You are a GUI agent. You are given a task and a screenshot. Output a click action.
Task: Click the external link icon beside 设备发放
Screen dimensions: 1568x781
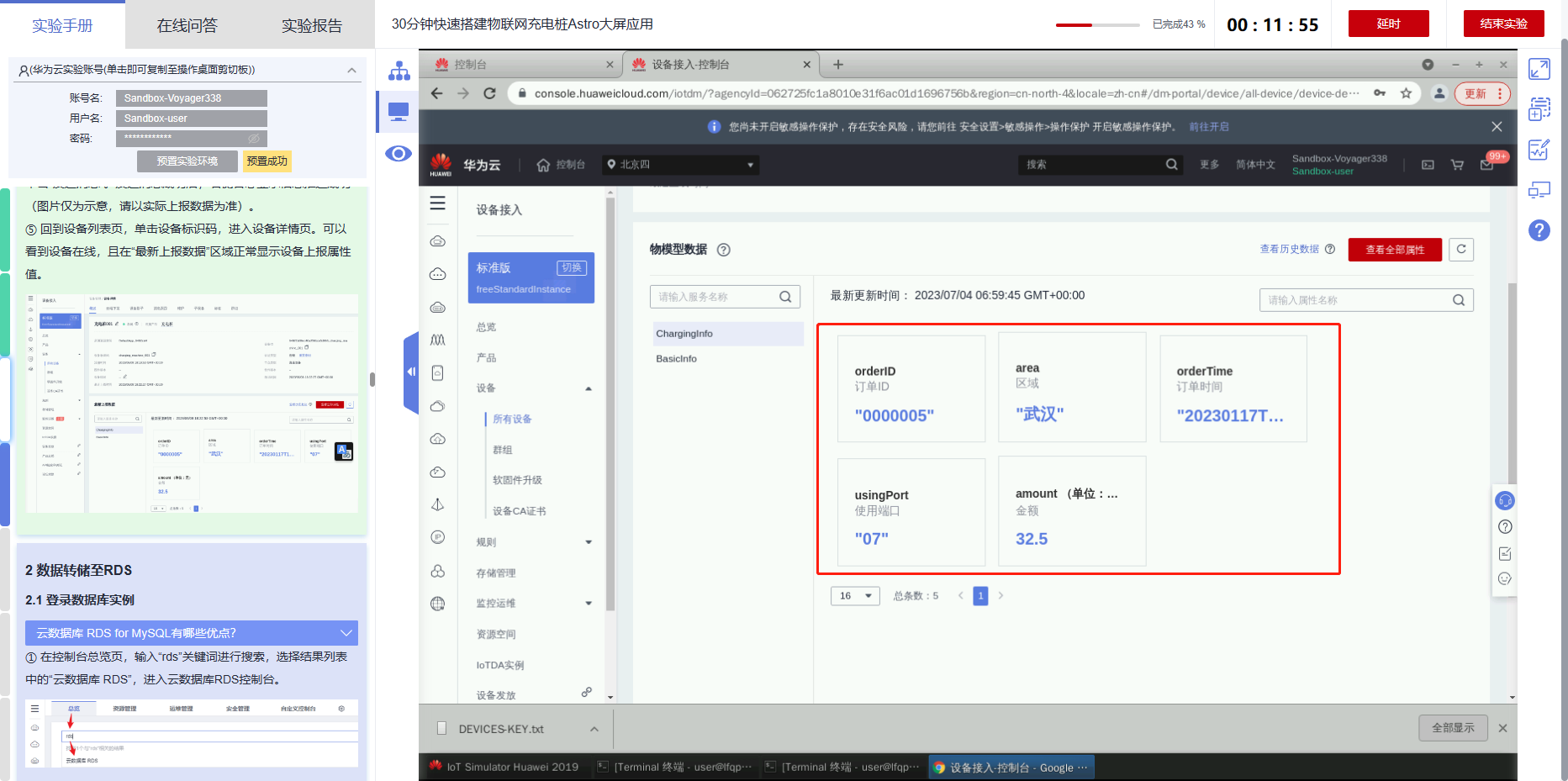click(587, 693)
